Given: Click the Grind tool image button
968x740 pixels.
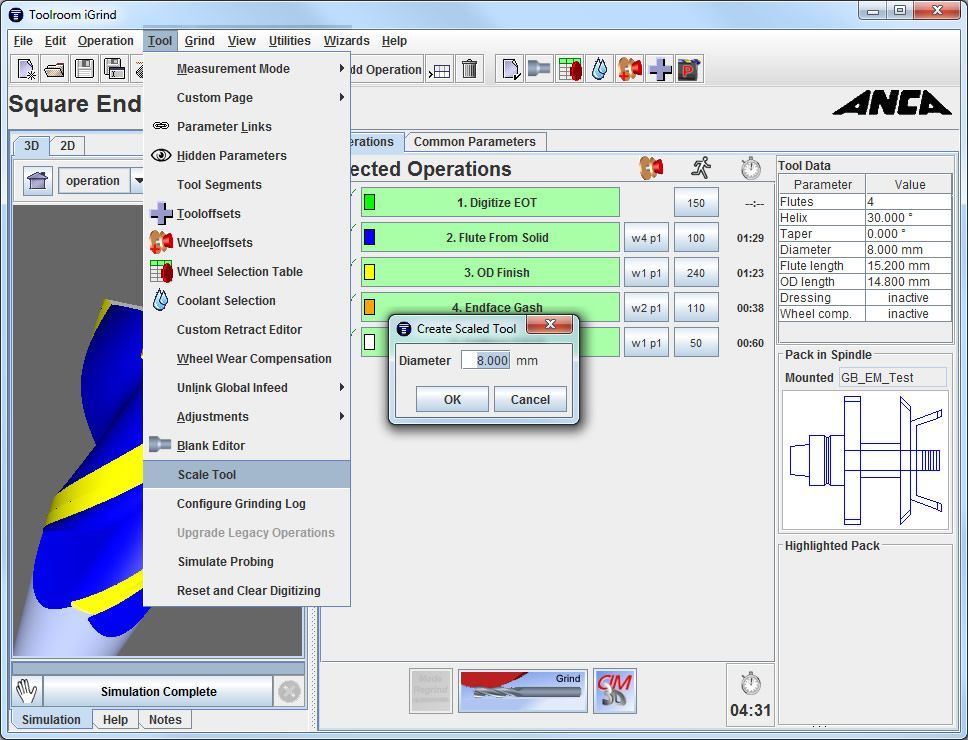Looking at the screenshot, I should tap(522, 691).
